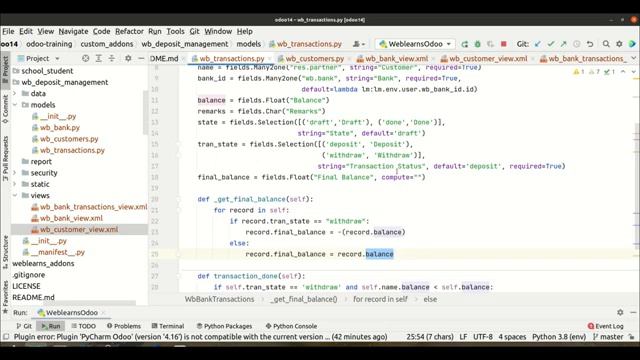Expand the static folder

point(15,184)
